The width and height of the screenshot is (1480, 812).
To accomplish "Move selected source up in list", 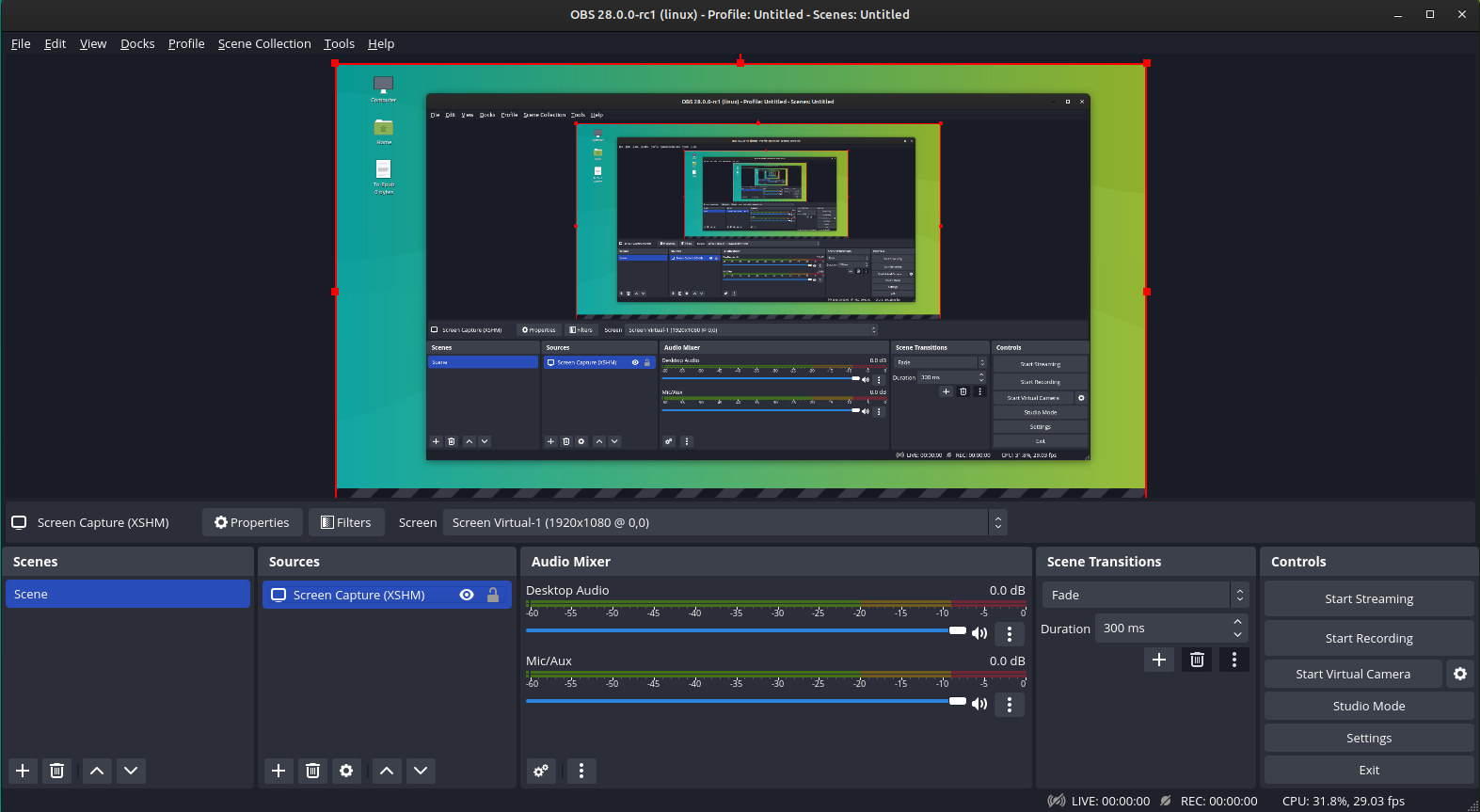I will point(387,771).
